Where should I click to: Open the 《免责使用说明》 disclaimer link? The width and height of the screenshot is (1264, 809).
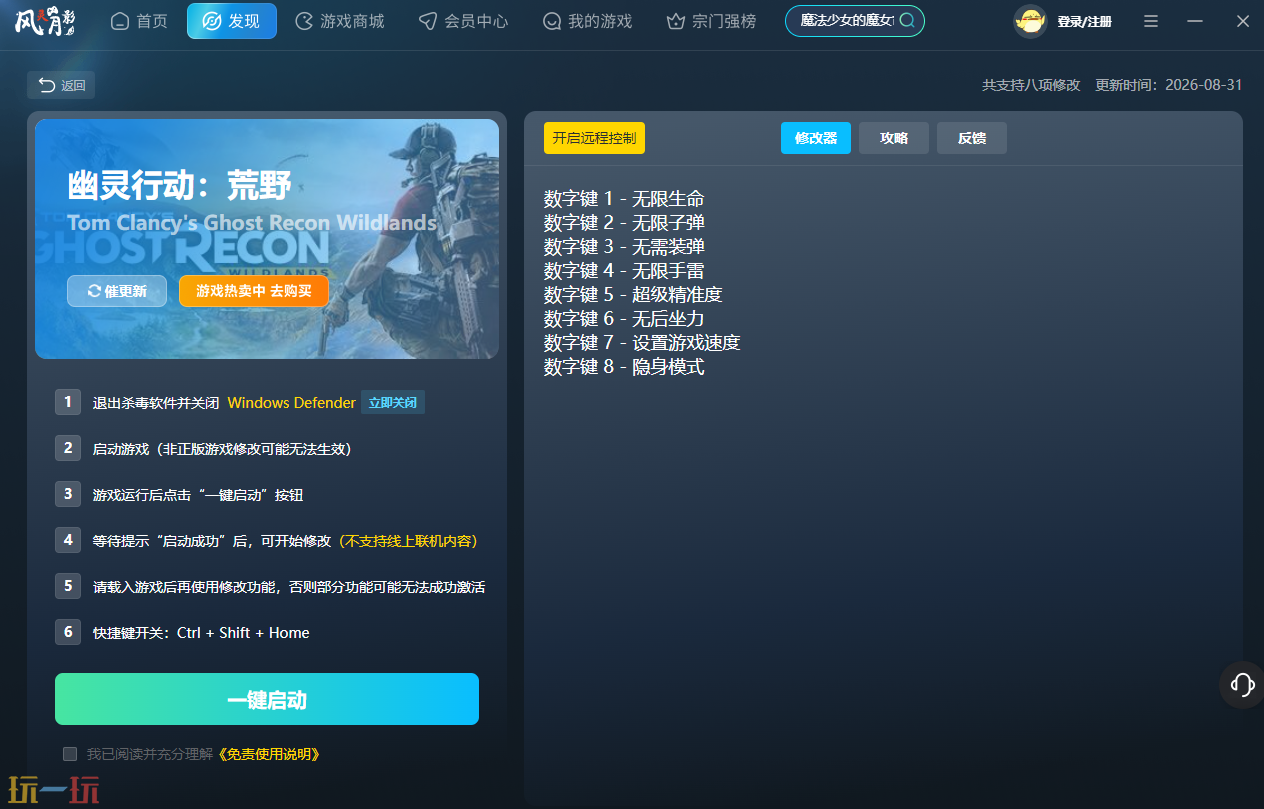(x=267, y=754)
